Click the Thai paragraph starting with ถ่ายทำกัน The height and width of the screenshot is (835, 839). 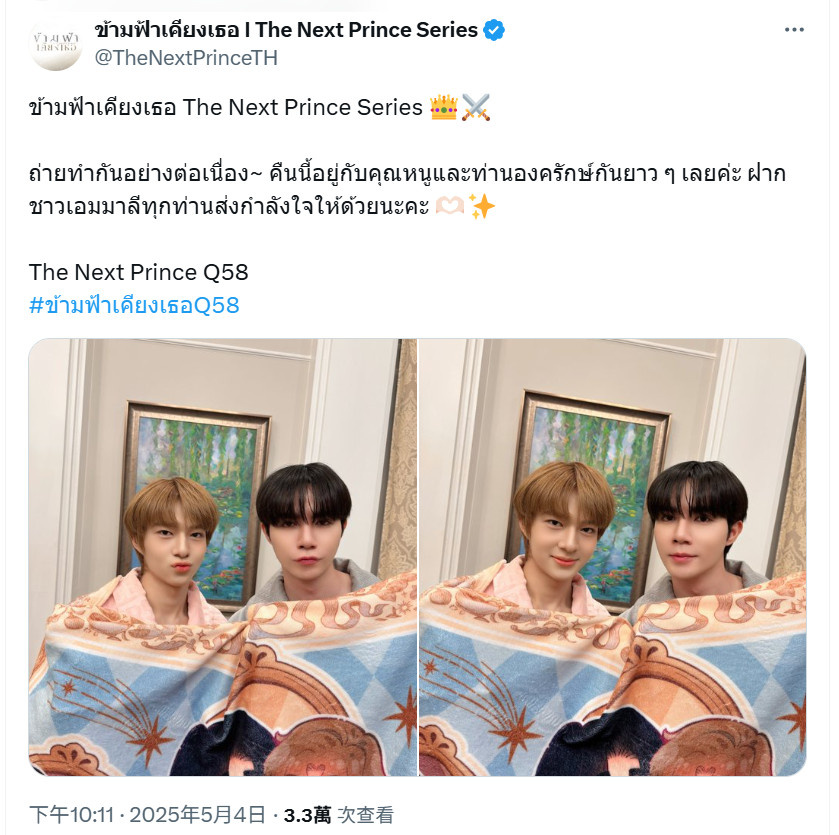pos(407,190)
